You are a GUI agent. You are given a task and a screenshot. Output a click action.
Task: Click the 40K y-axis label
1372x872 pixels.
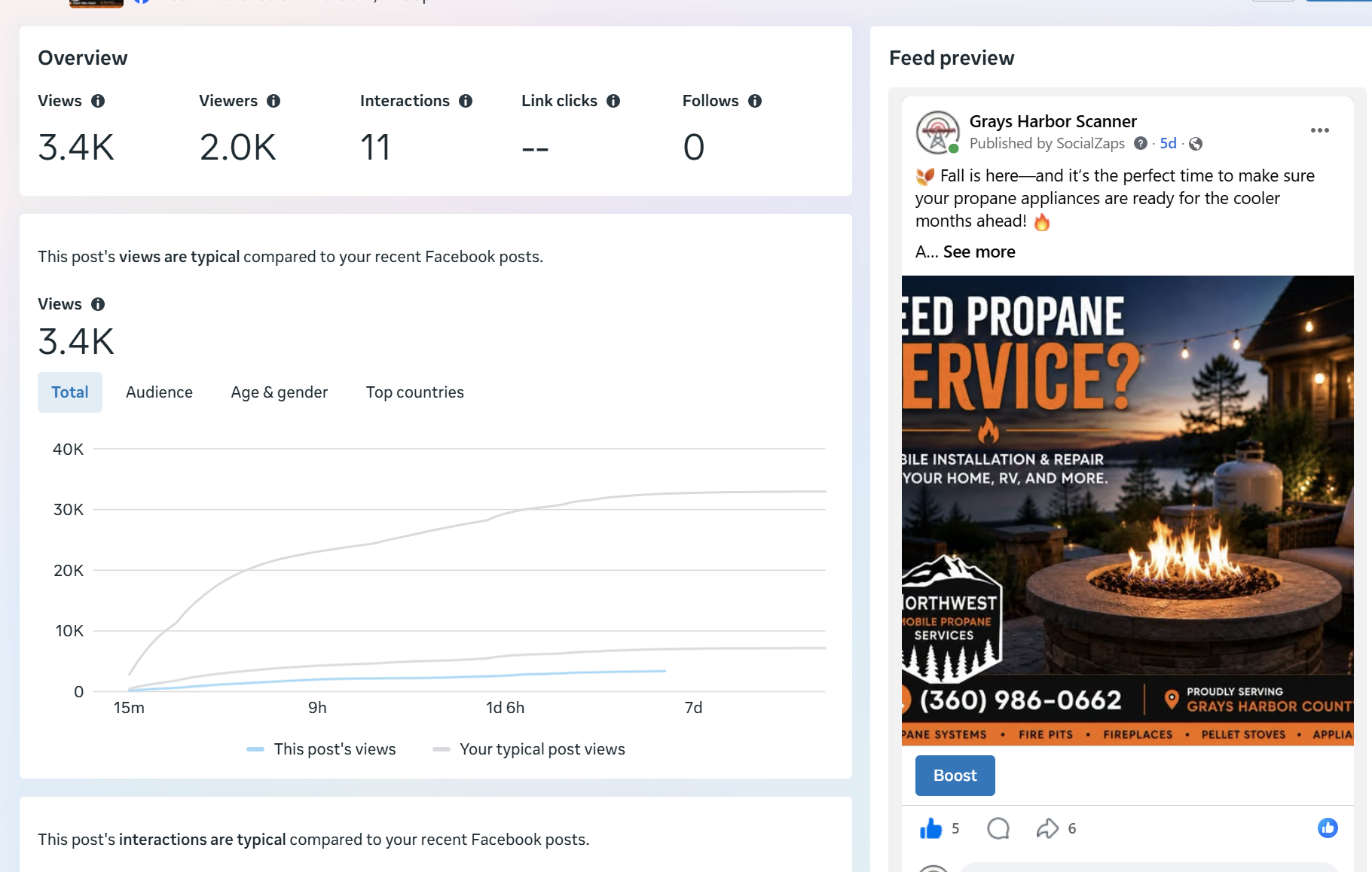click(x=69, y=450)
